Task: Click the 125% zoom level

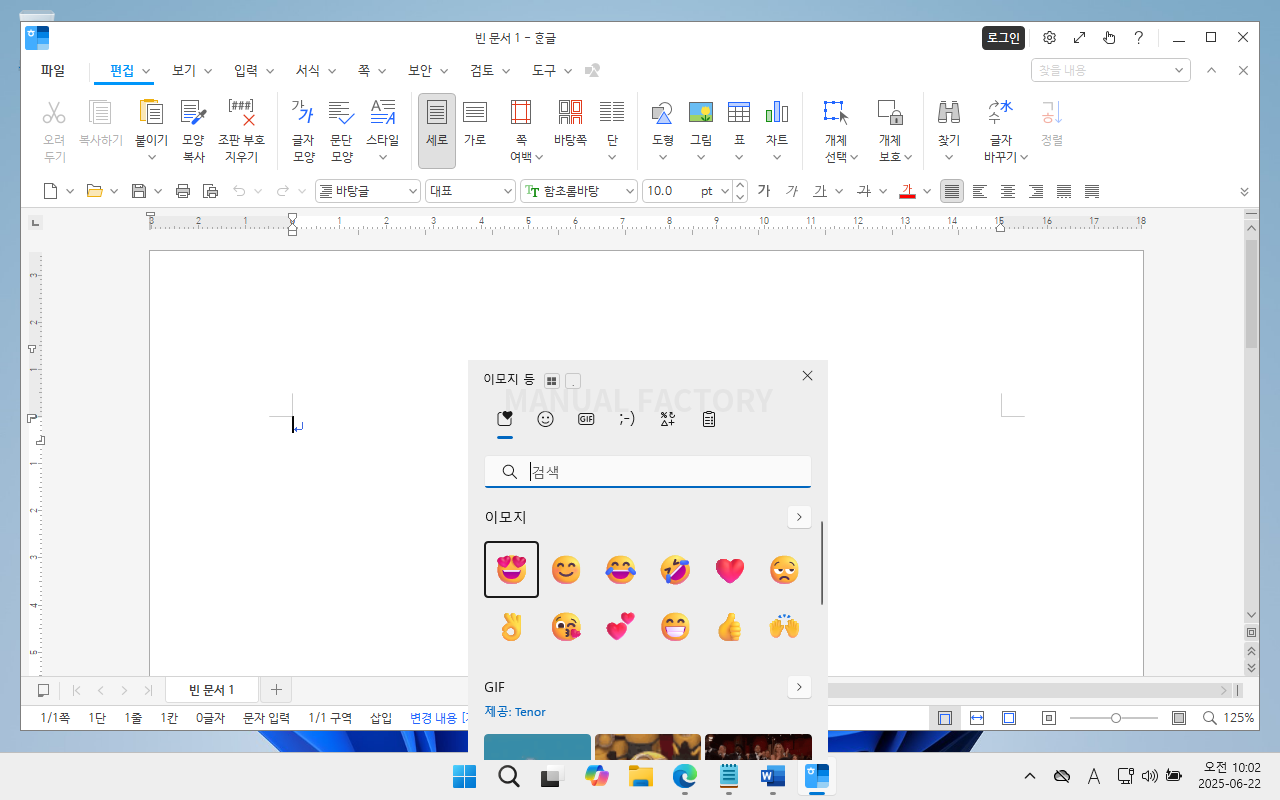Action: click(x=1239, y=718)
